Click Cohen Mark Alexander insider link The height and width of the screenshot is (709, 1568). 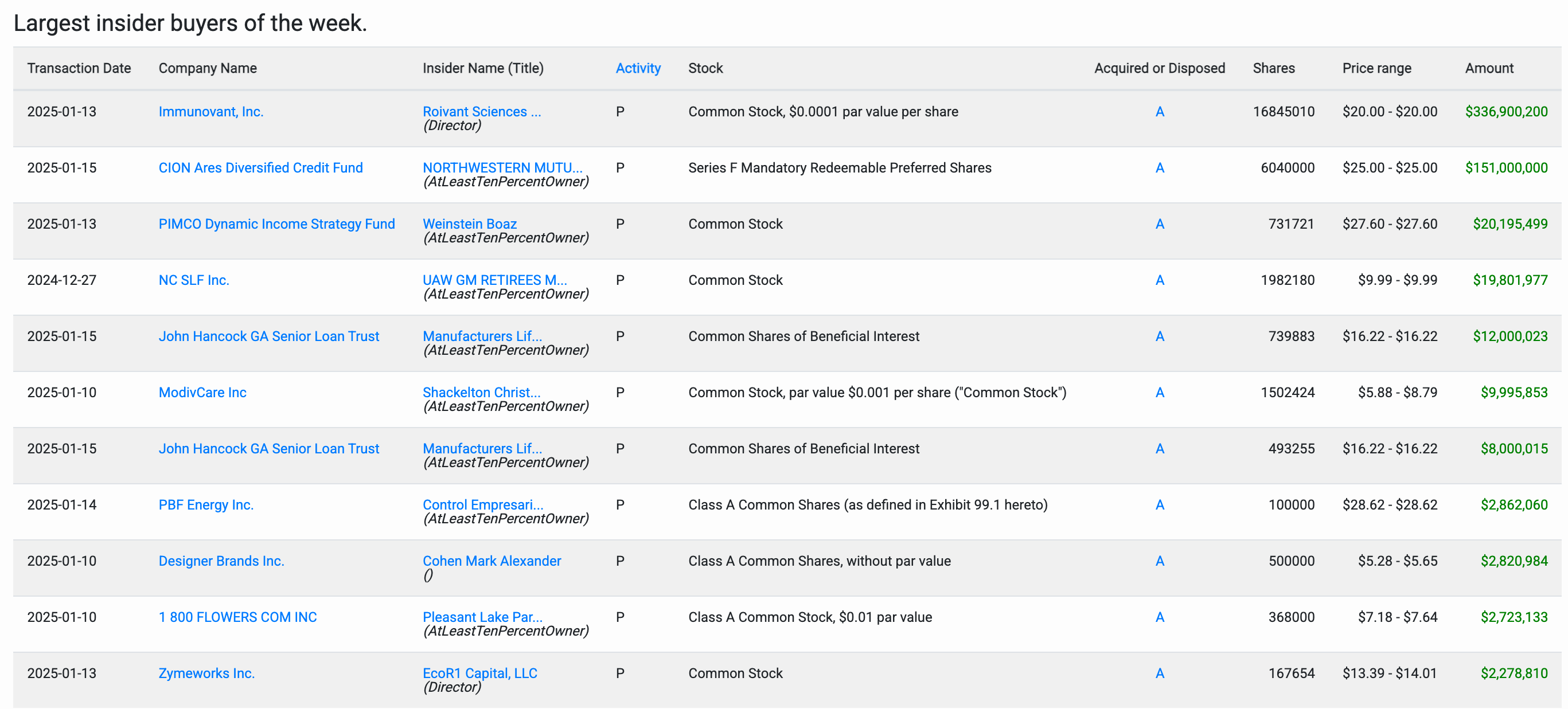tap(491, 561)
